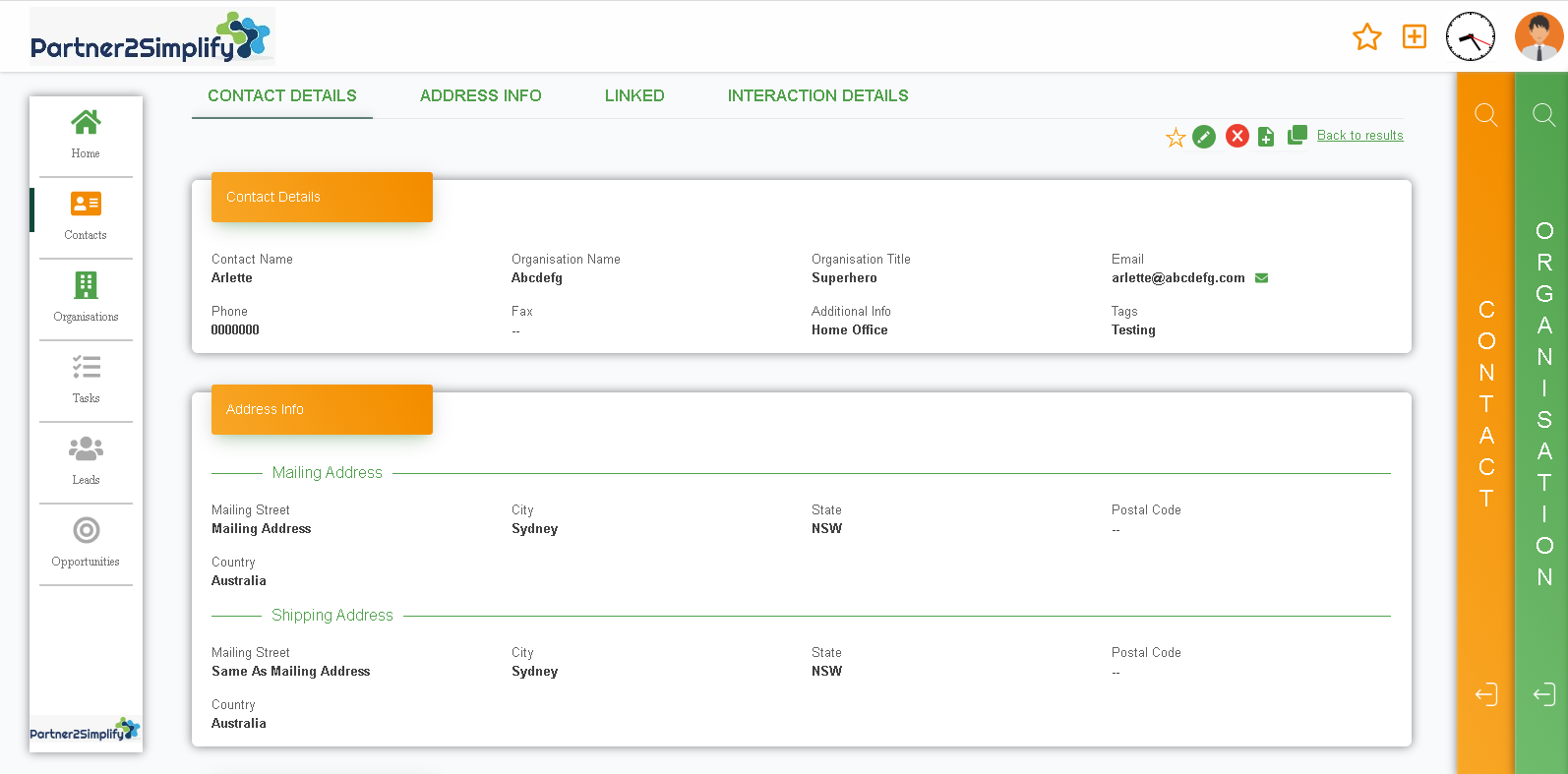
Task: Click the green pencil edit contact icon
Action: (x=1204, y=137)
